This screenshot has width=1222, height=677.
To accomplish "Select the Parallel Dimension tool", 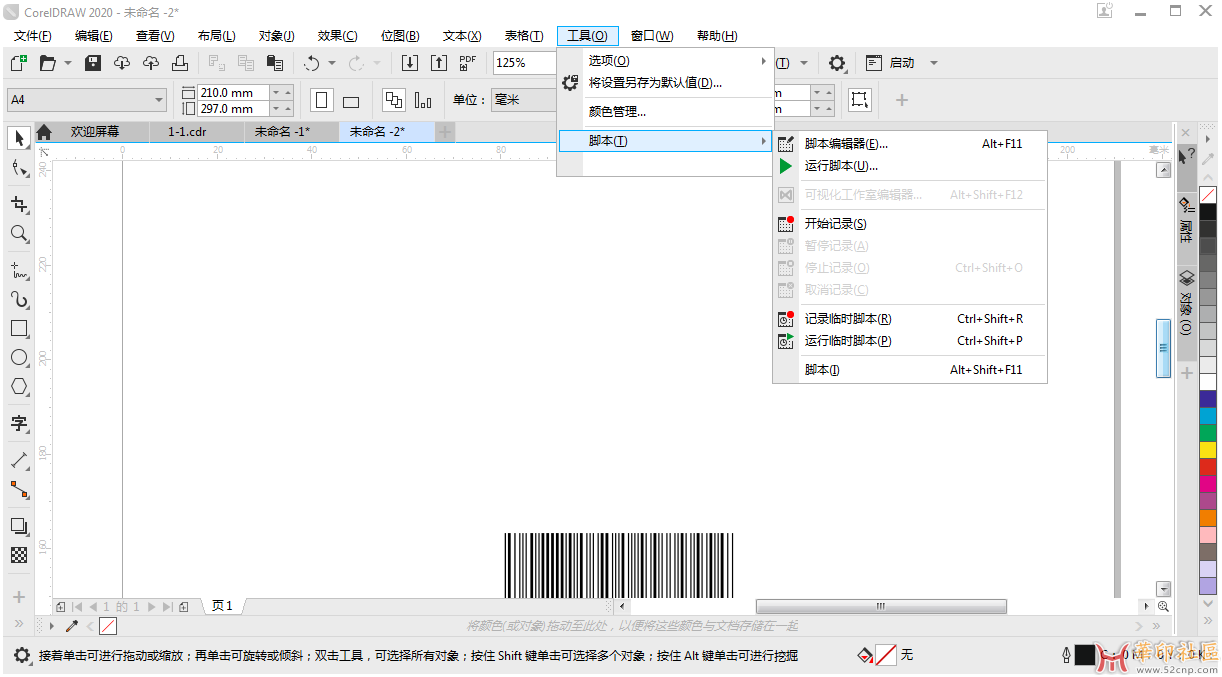I will [18, 460].
